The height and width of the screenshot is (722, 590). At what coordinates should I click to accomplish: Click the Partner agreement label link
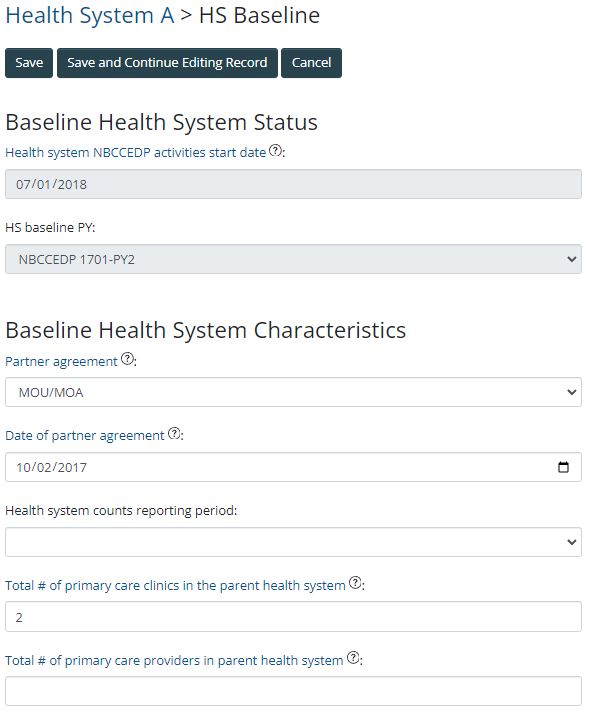[61, 361]
